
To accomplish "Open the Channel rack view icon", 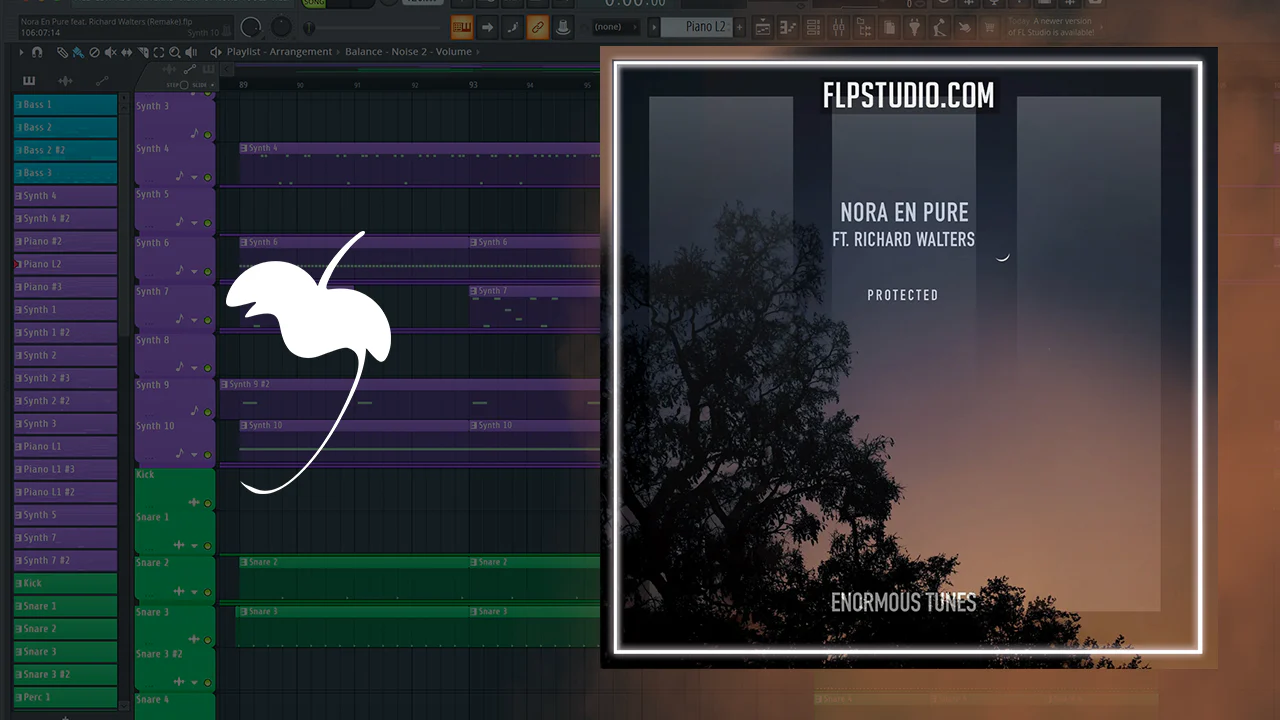I will 815,28.
